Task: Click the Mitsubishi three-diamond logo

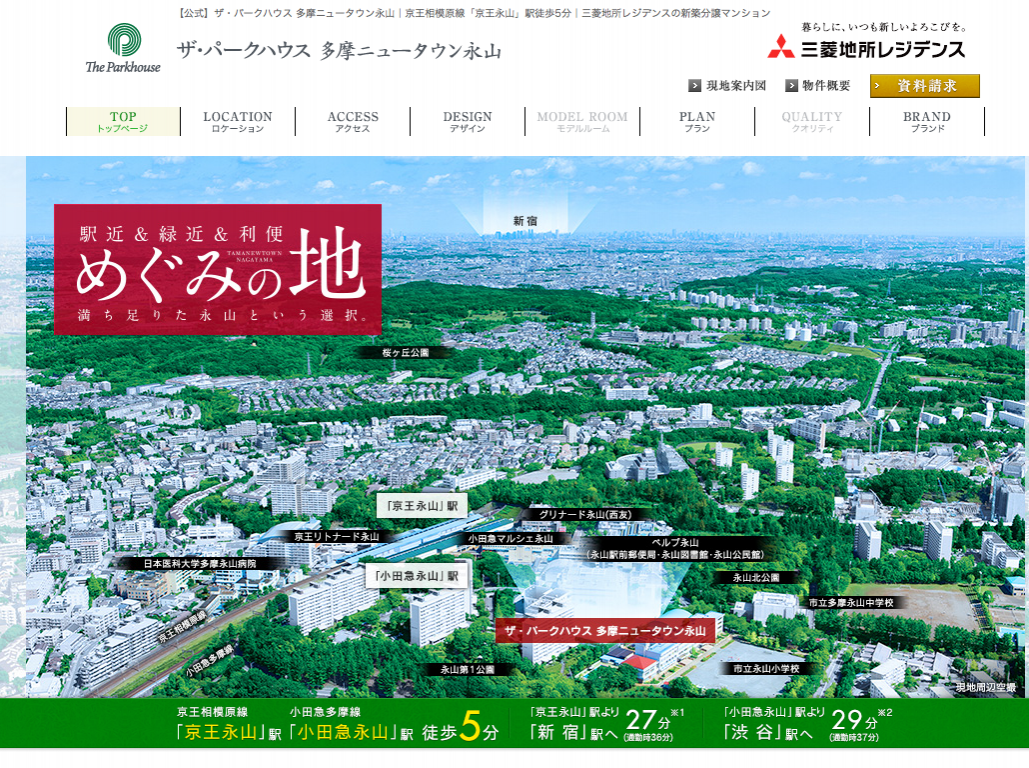Action: pos(781,46)
